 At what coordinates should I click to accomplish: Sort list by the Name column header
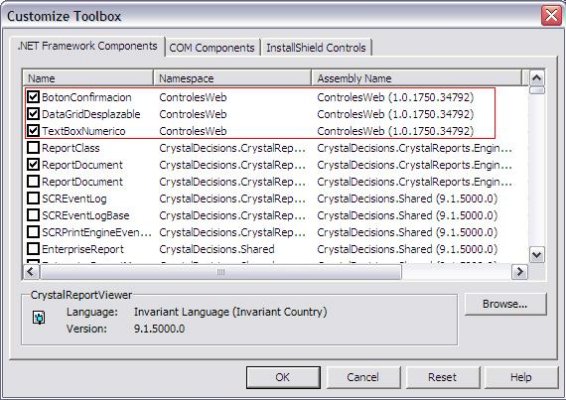point(88,78)
